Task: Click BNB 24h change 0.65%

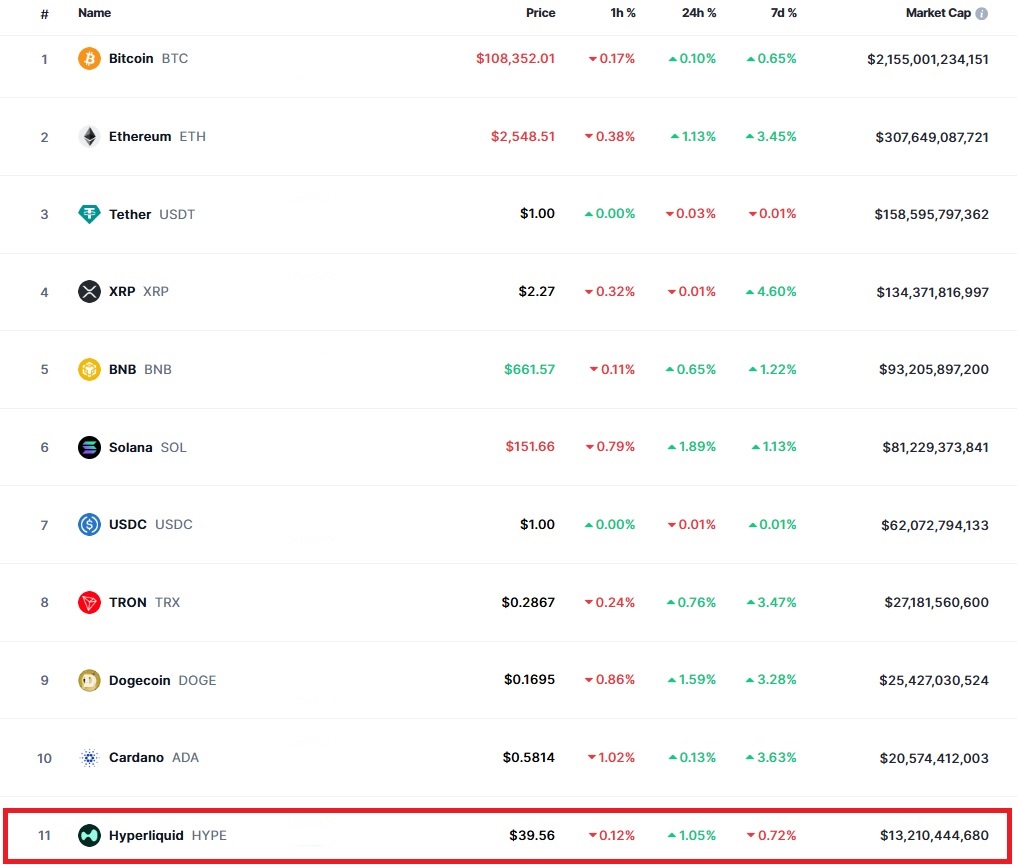Action: (691, 369)
